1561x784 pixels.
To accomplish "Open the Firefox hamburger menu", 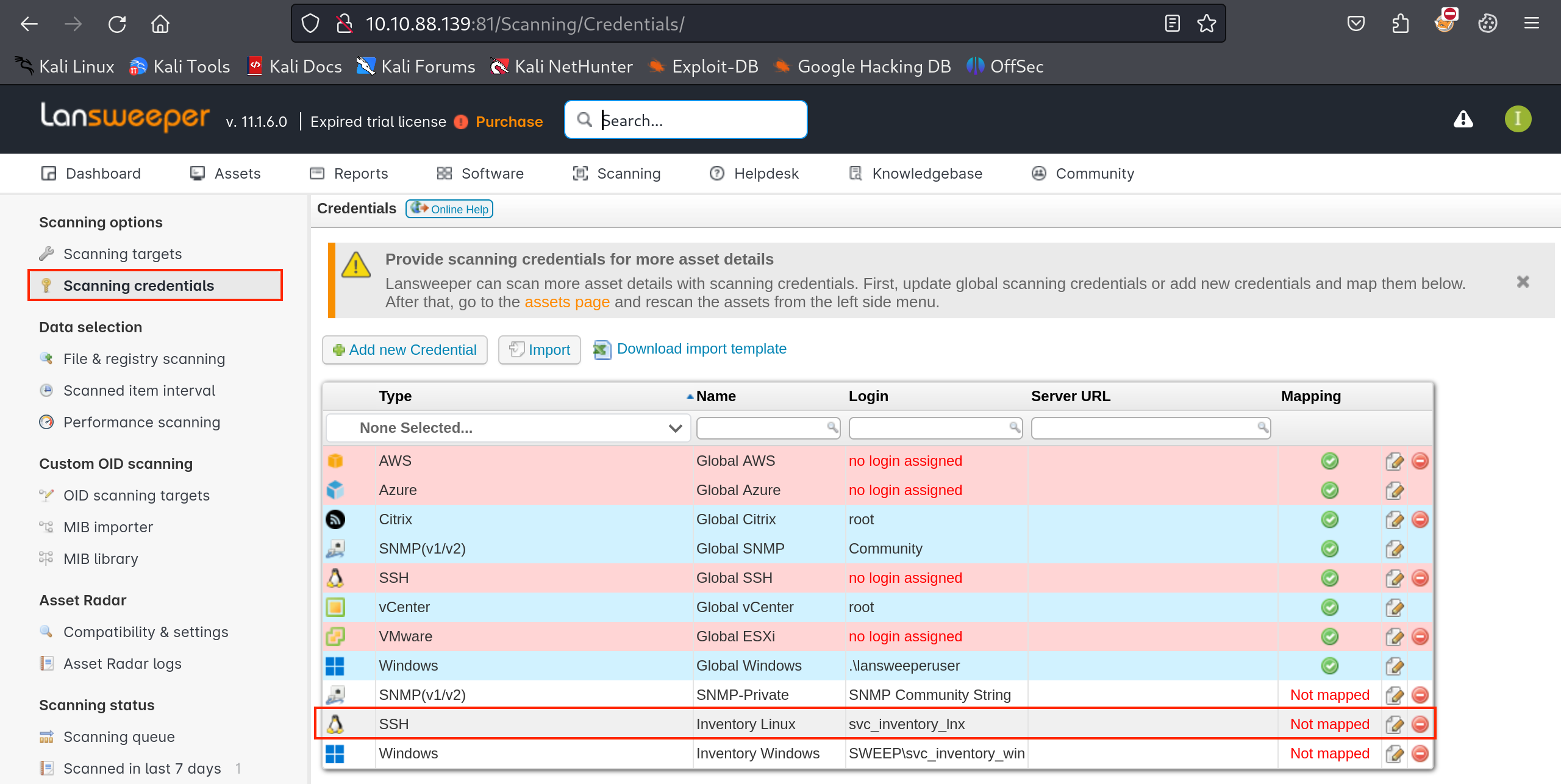I will (x=1531, y=24).
